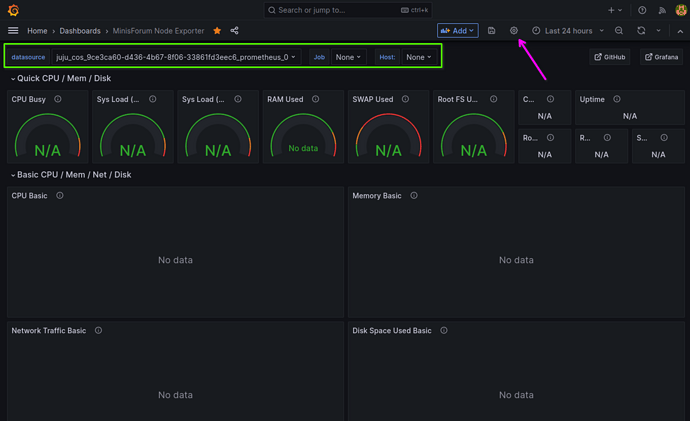Click the SWAP Used gauge N/A value
690x421 pixels.
pyautogui.click(x=389, y=150)
